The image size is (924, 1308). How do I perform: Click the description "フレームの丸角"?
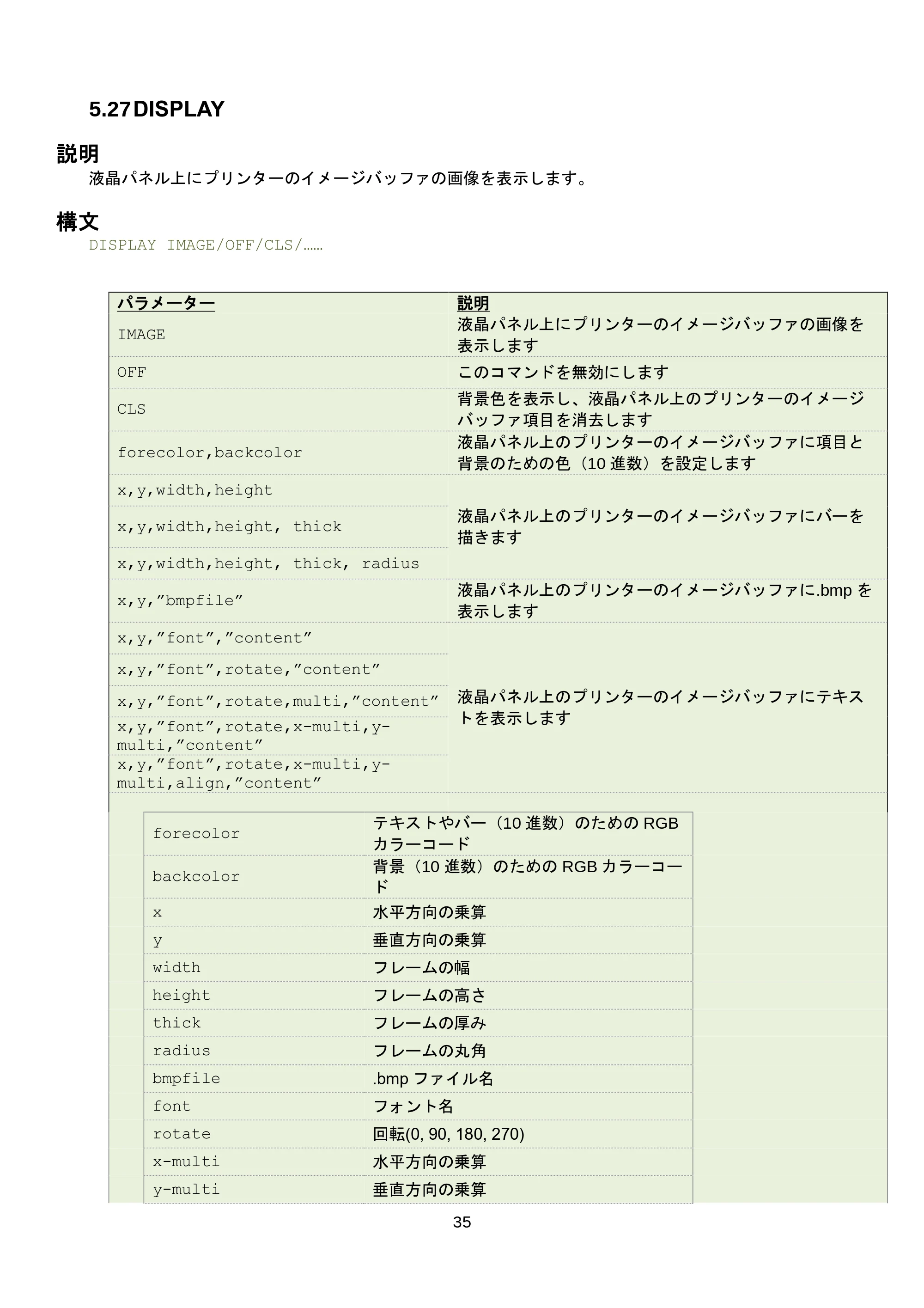click(430, 1051)
